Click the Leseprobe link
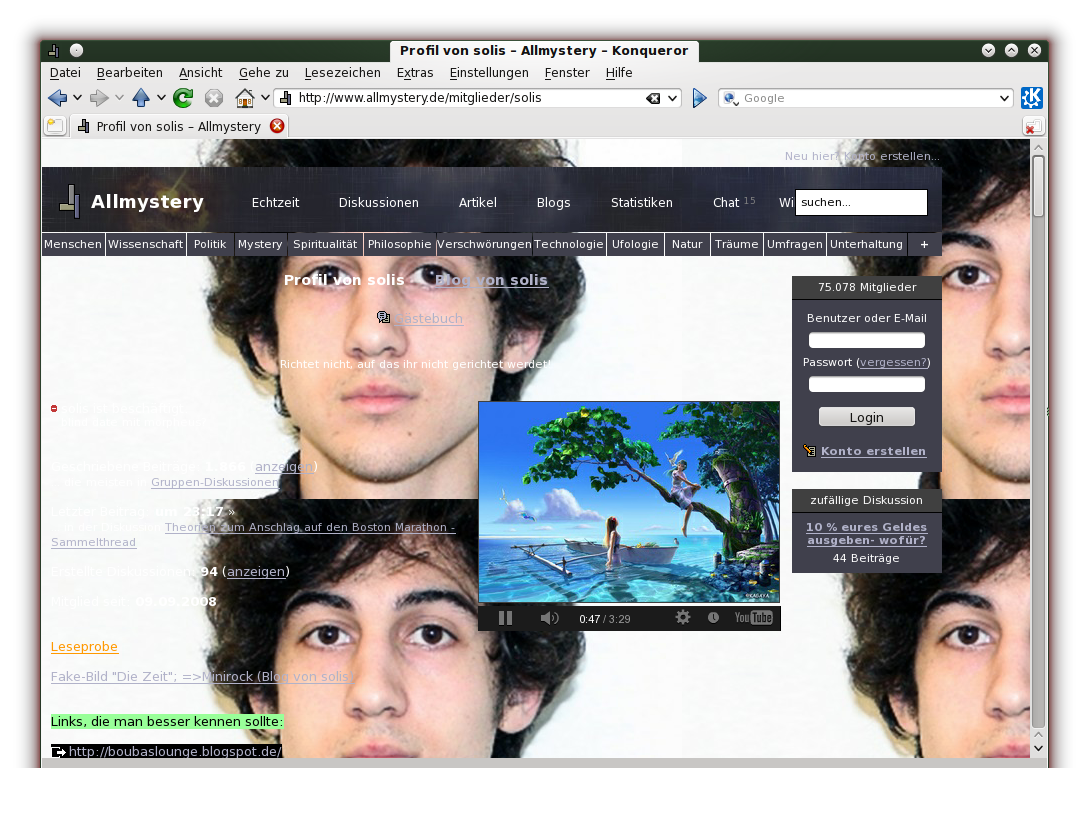 tap(84, 647)
